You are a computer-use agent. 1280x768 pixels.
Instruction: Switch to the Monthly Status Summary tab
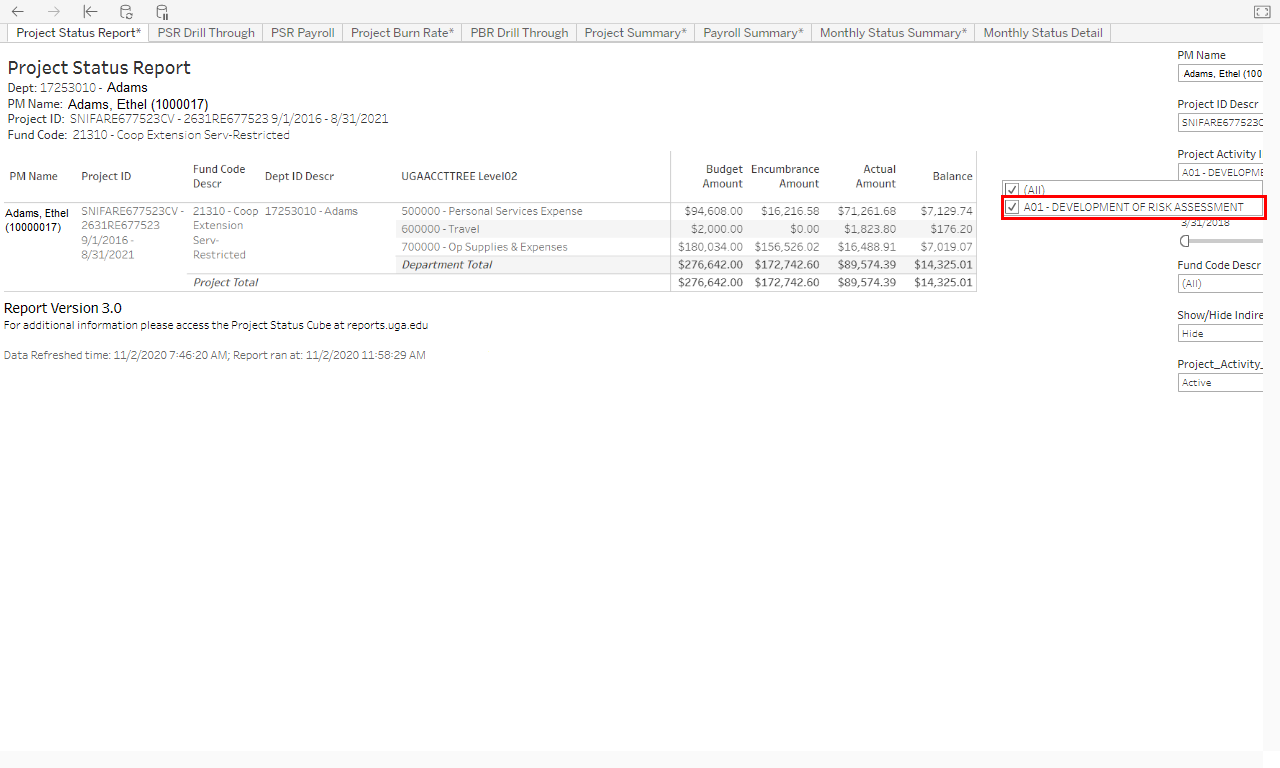point(893,33)
